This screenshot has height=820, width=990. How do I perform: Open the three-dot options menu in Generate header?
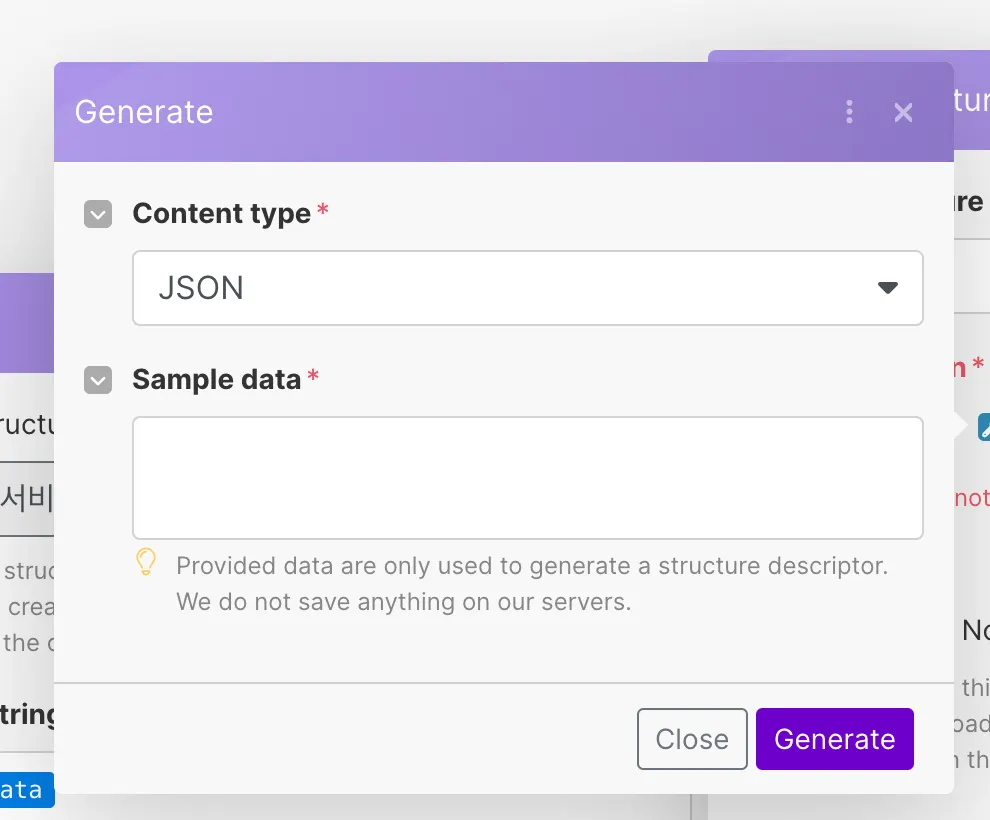849,112
